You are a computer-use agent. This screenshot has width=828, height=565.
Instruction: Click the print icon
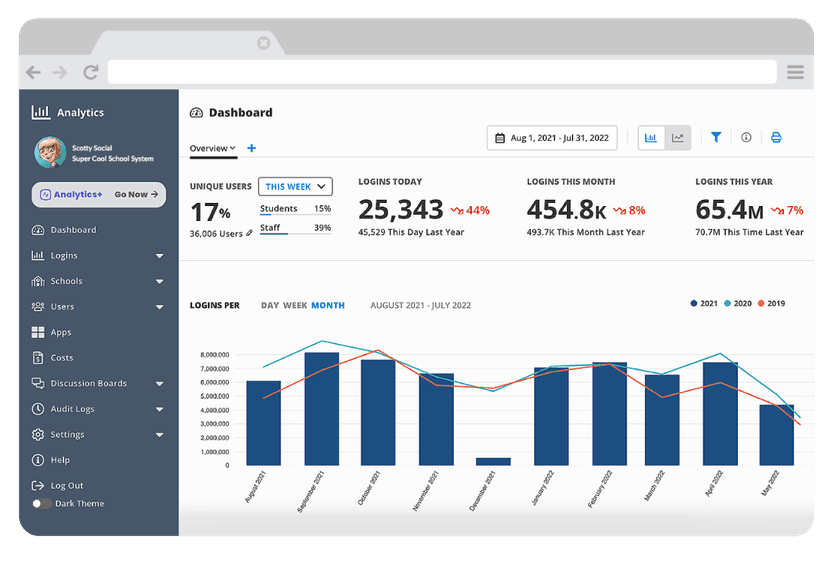pos(776,138)
